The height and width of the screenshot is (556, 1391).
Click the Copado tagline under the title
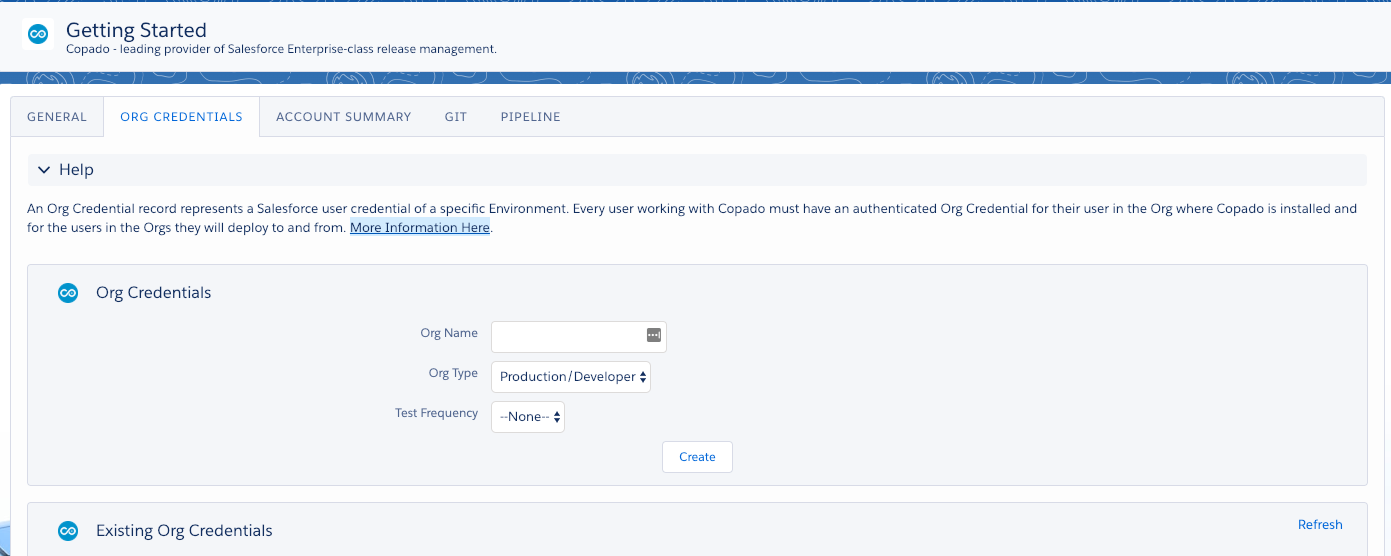281,49
